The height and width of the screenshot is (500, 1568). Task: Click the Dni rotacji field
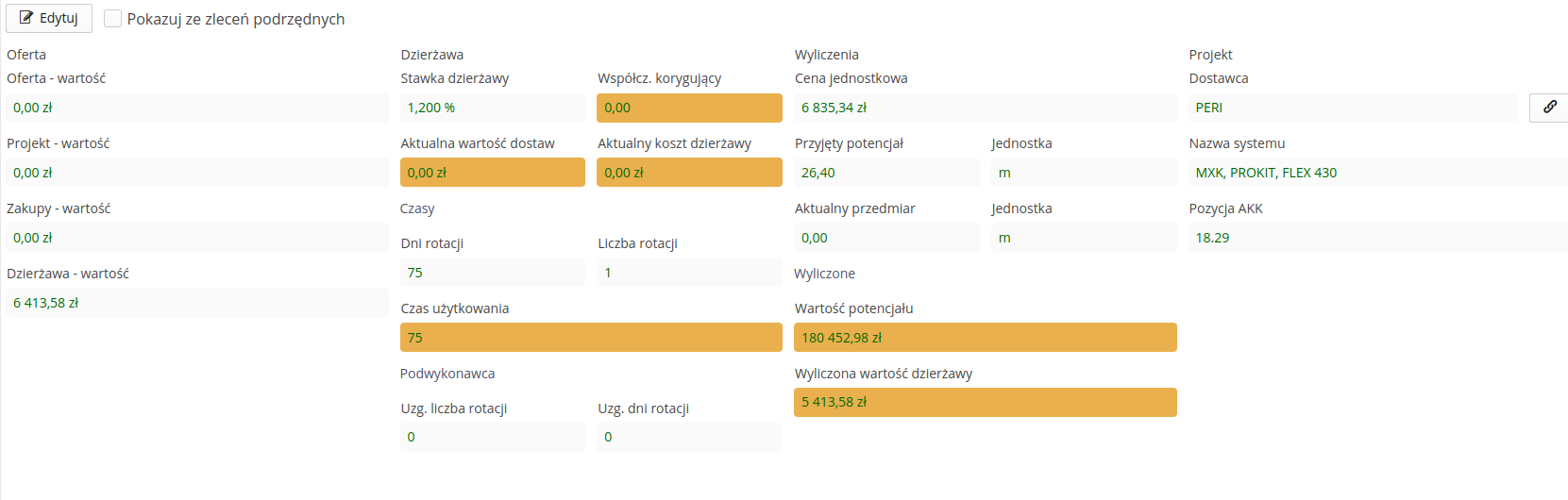[492, 273]
